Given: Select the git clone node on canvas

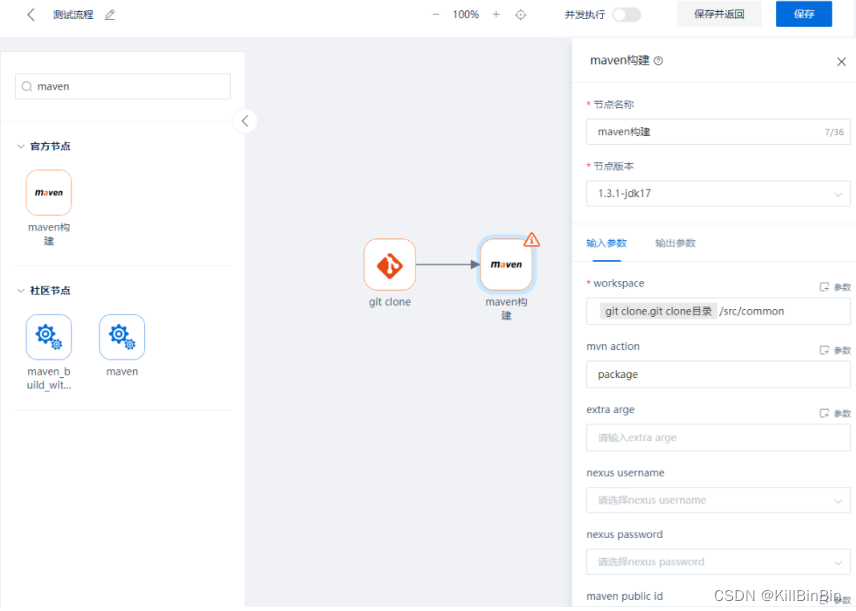Looking at the screenshot, I should tap(390, 264).
